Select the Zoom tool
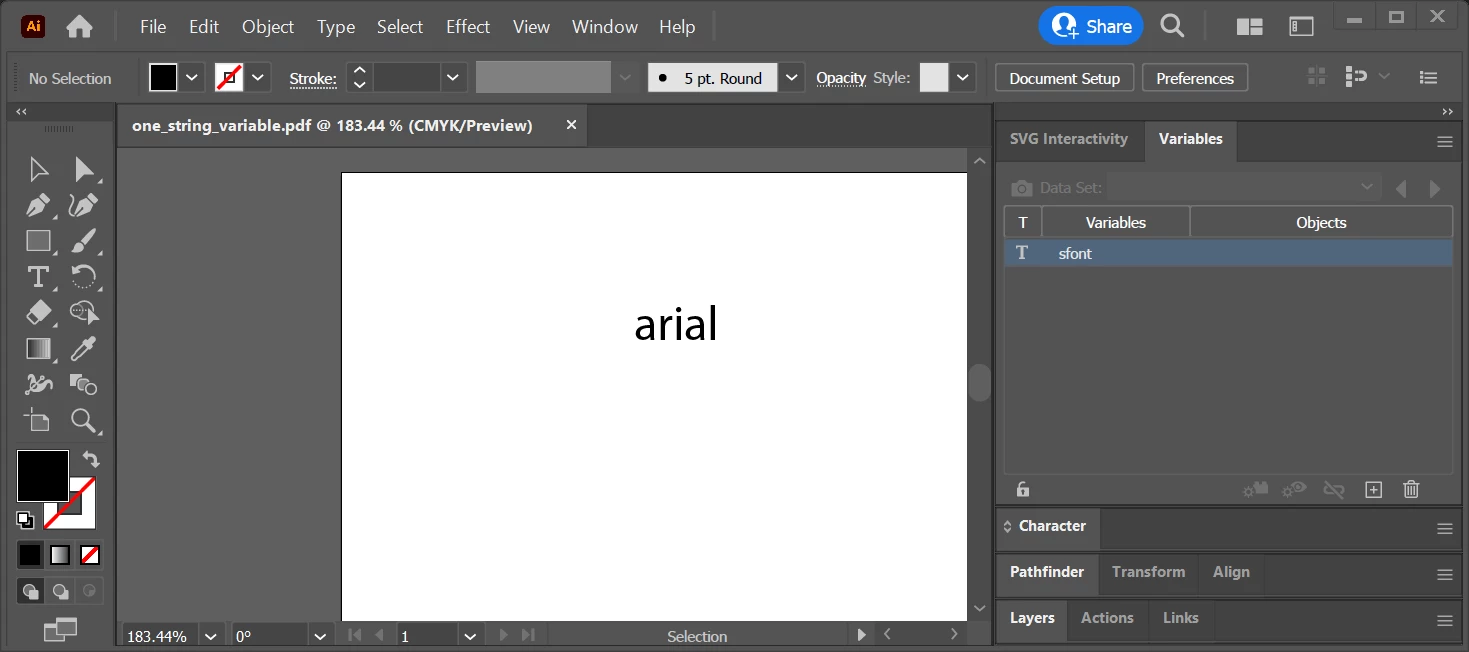Screen dimensions: 1469x652 pos(84,420)
